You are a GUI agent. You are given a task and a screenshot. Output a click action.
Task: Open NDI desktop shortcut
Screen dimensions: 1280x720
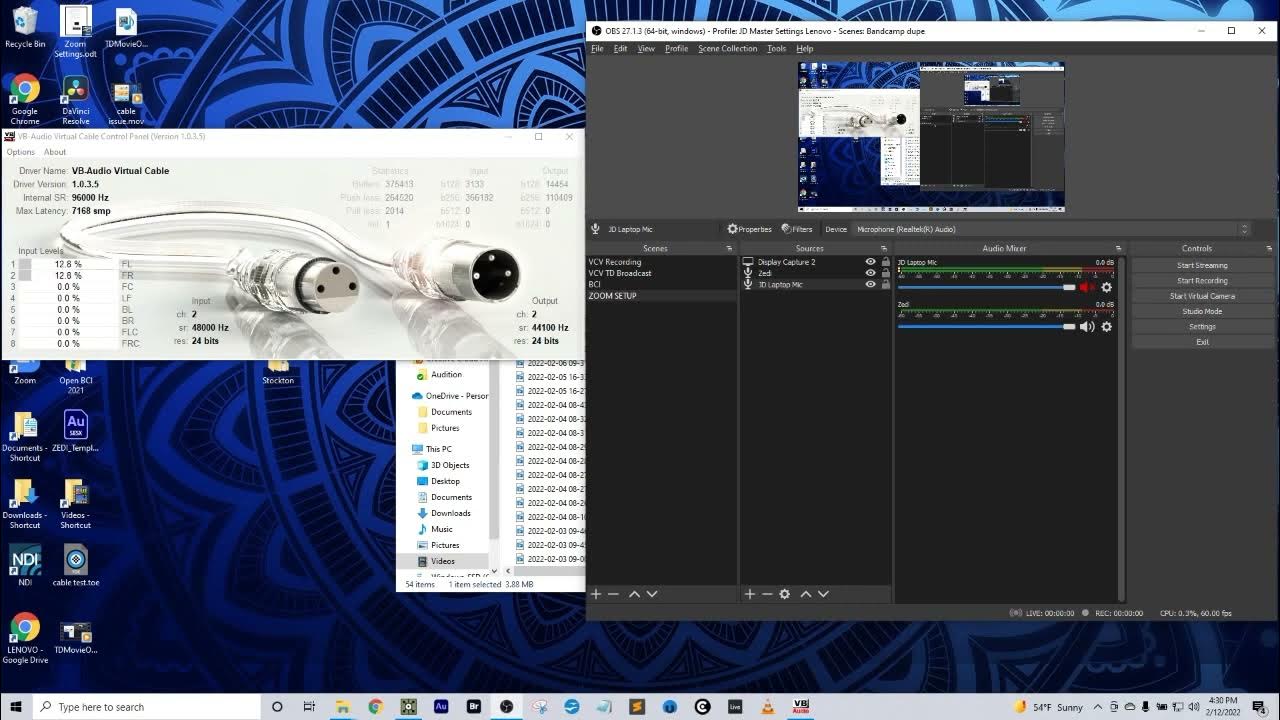coord(25,566)
